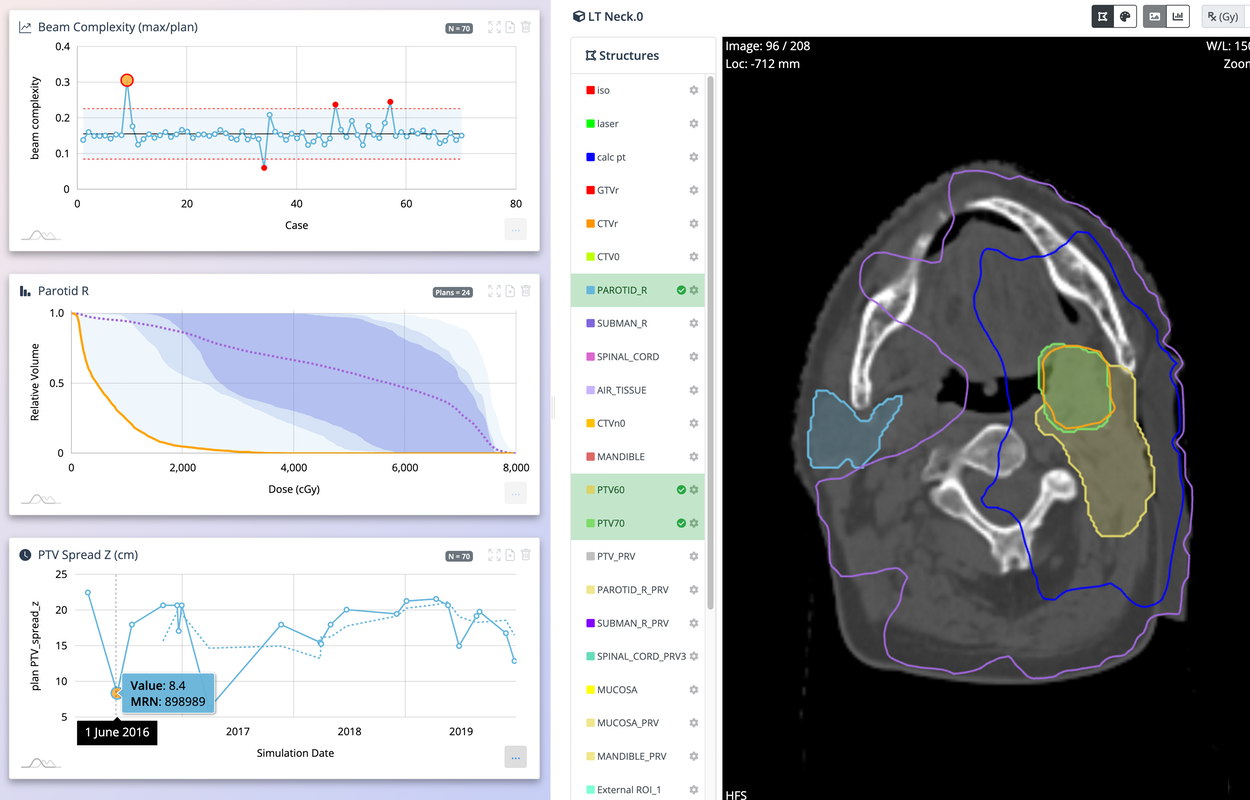Open the more options menu on Beam Complexity panel
1250x800 pixels.
coord(516,229)
